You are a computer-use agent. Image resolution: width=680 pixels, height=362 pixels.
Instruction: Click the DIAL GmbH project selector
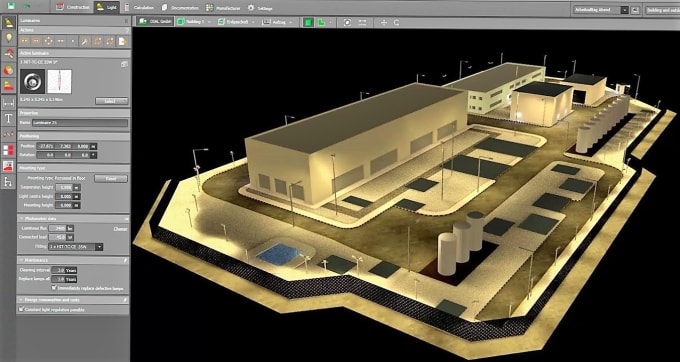click(155, 21)
